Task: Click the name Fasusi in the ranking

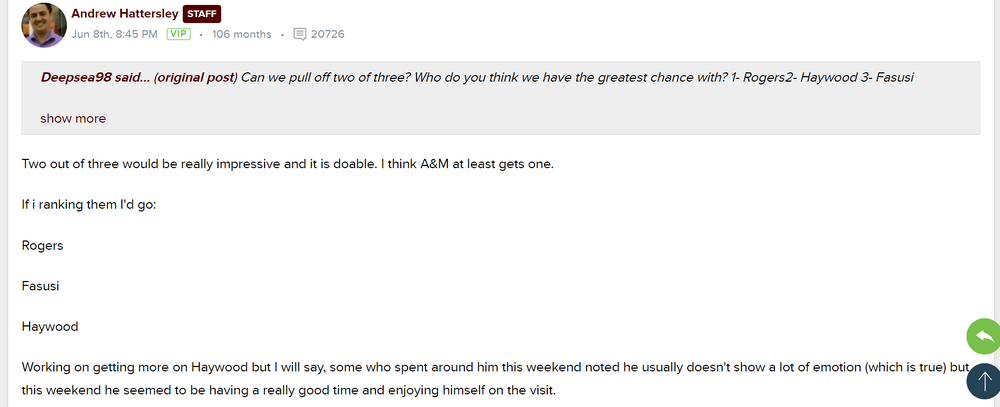Action: coord(41,286)
